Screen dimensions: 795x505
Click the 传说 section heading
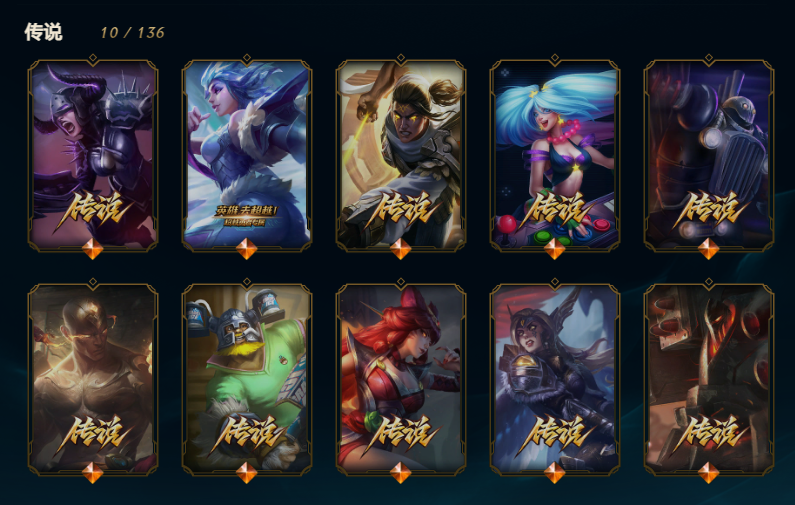click(44, 32)
